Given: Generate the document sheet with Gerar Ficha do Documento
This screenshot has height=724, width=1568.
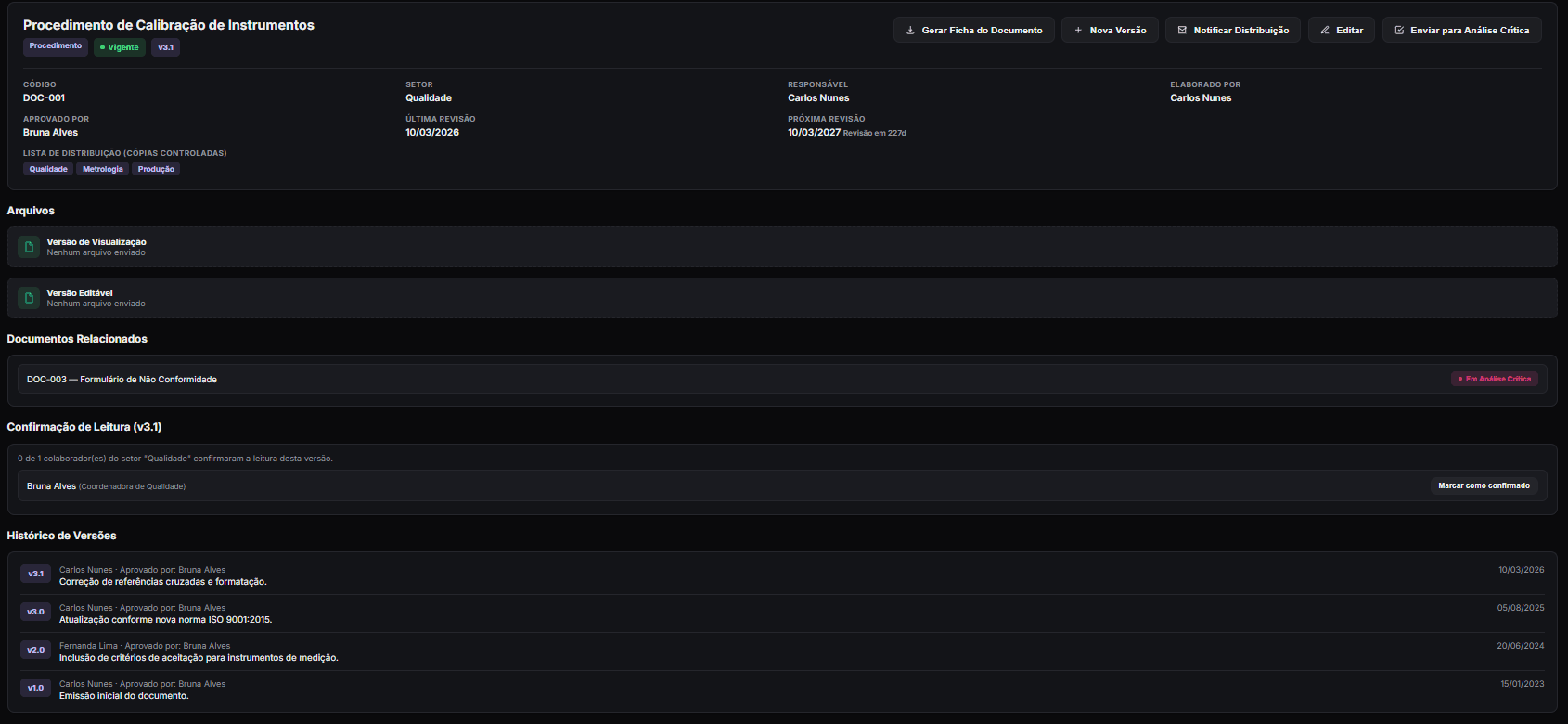Looking at the screenshot, I should 974,31.
